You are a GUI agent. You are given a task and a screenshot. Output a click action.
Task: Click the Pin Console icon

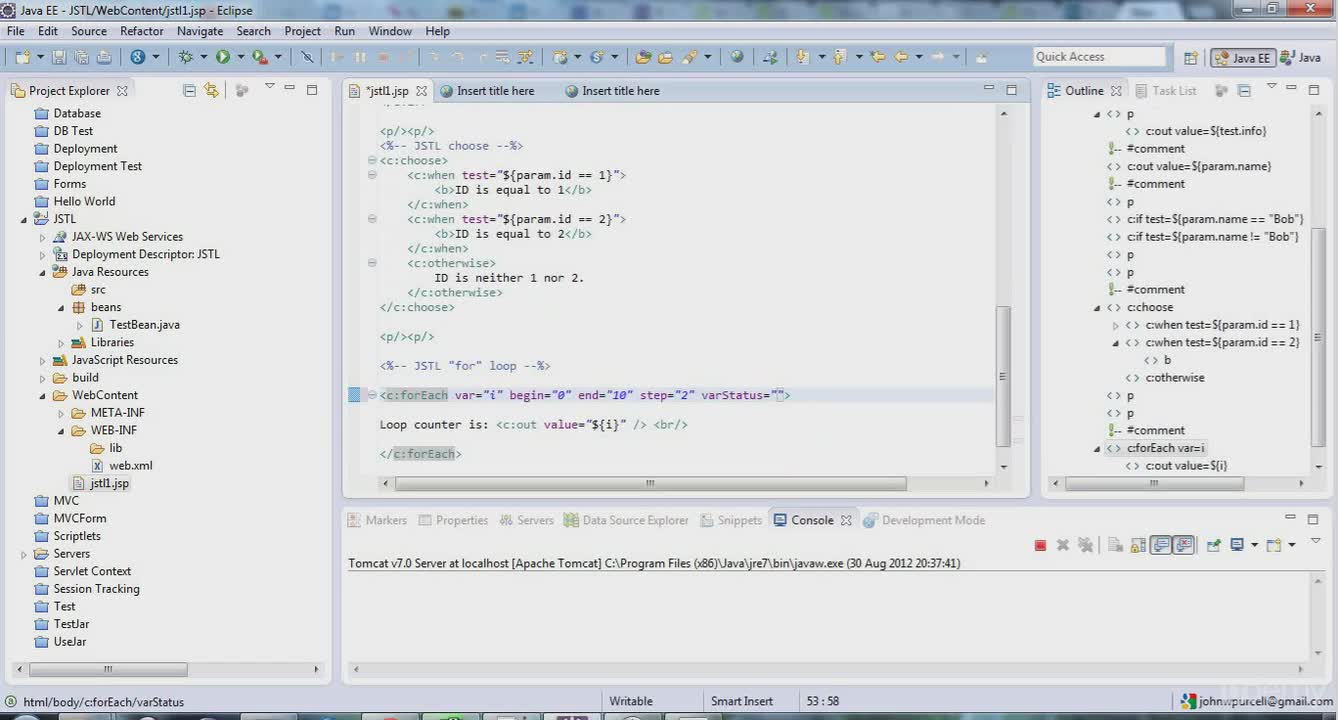point(1213,545)
